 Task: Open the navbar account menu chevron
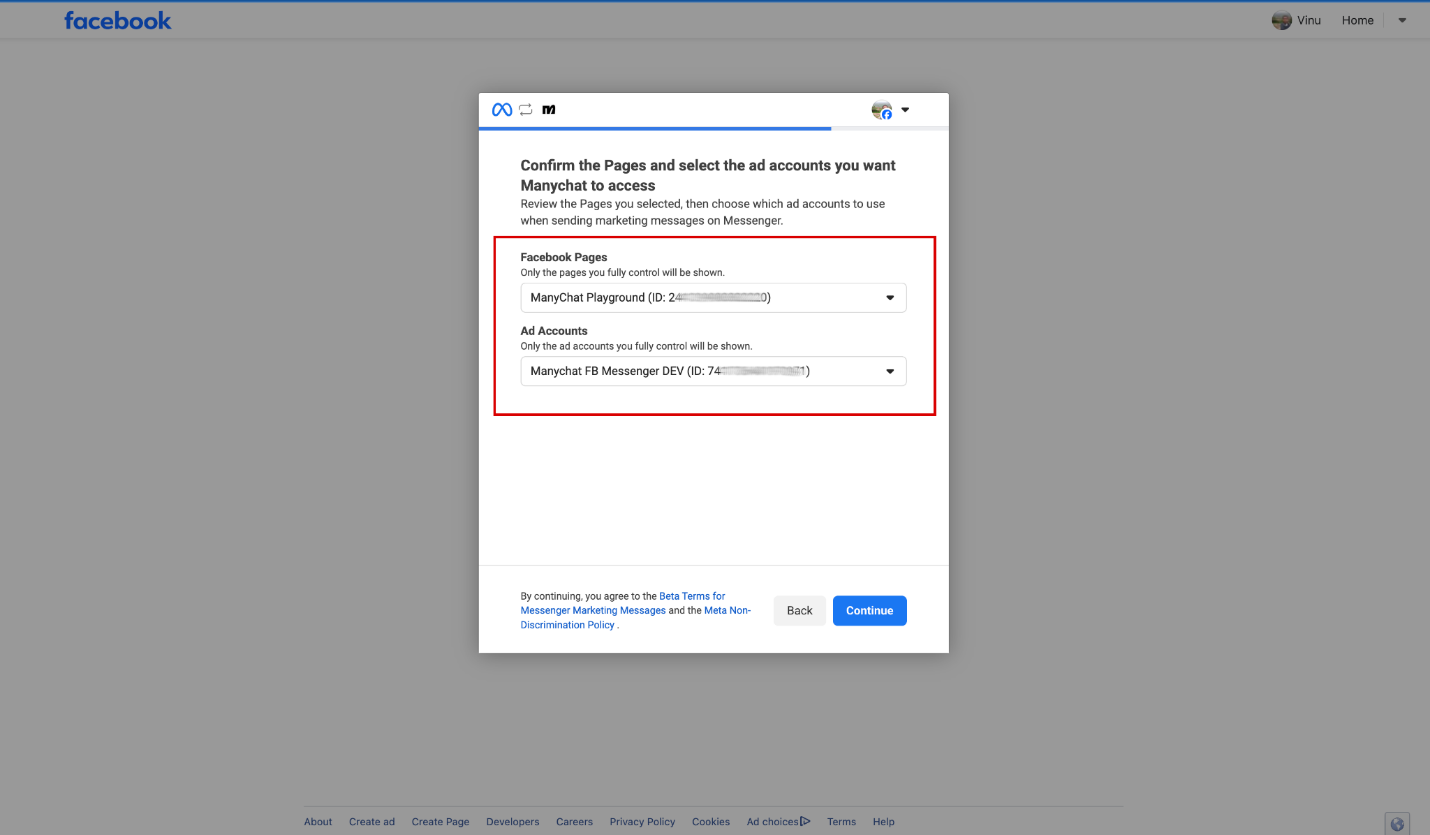(x=1402, y=20)
